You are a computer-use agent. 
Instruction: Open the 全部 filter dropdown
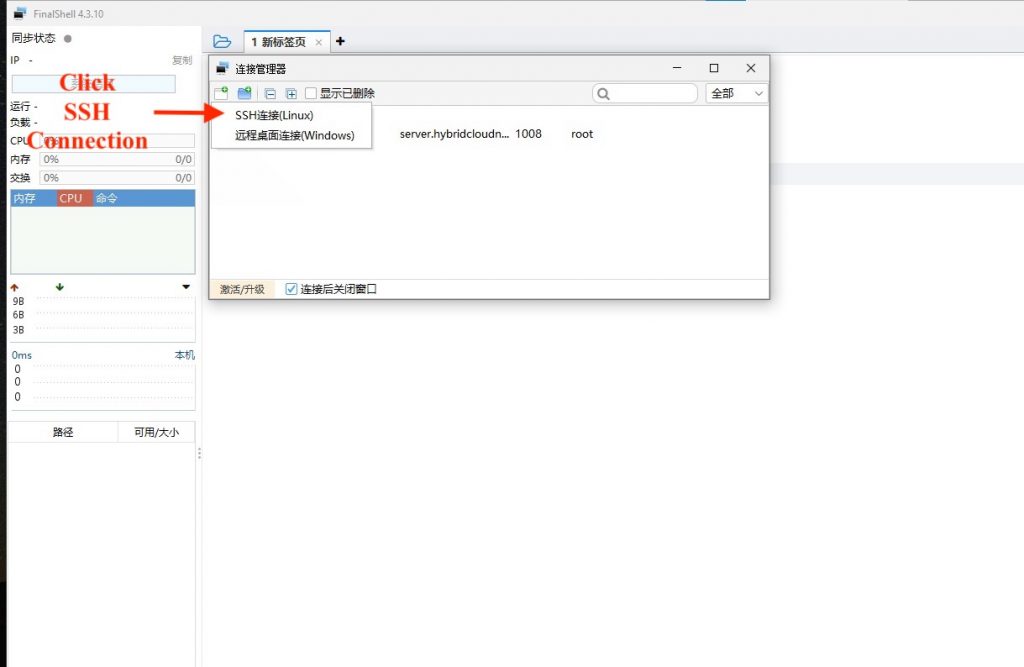(736, 92)
